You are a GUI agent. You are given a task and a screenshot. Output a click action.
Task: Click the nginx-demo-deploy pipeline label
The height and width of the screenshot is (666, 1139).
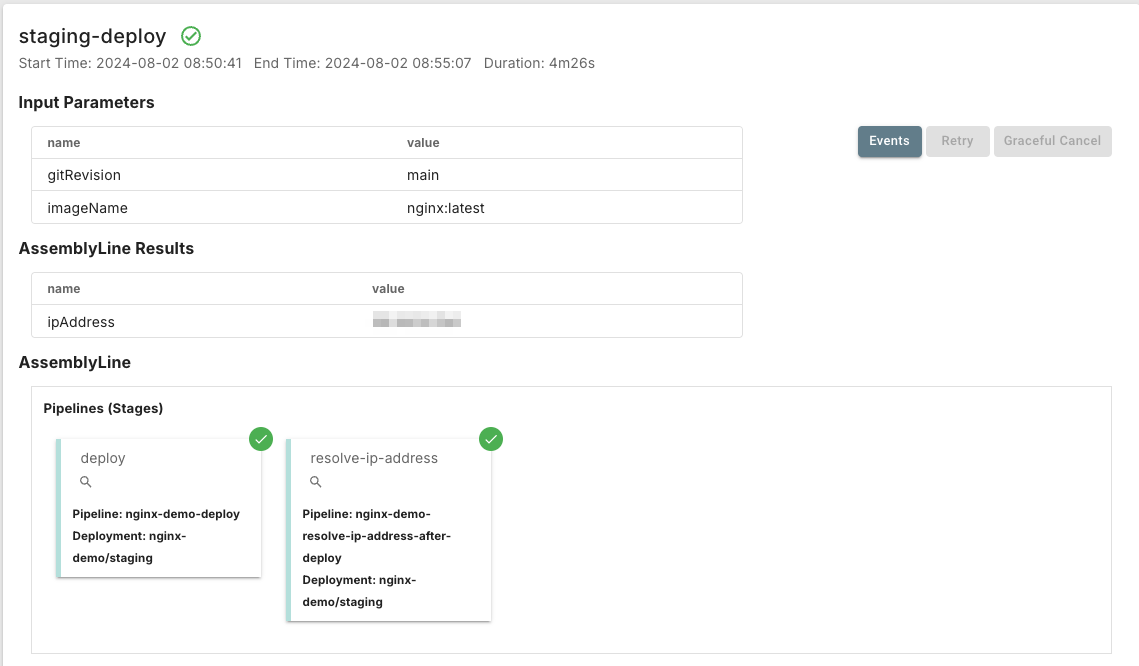pos(156,514)
